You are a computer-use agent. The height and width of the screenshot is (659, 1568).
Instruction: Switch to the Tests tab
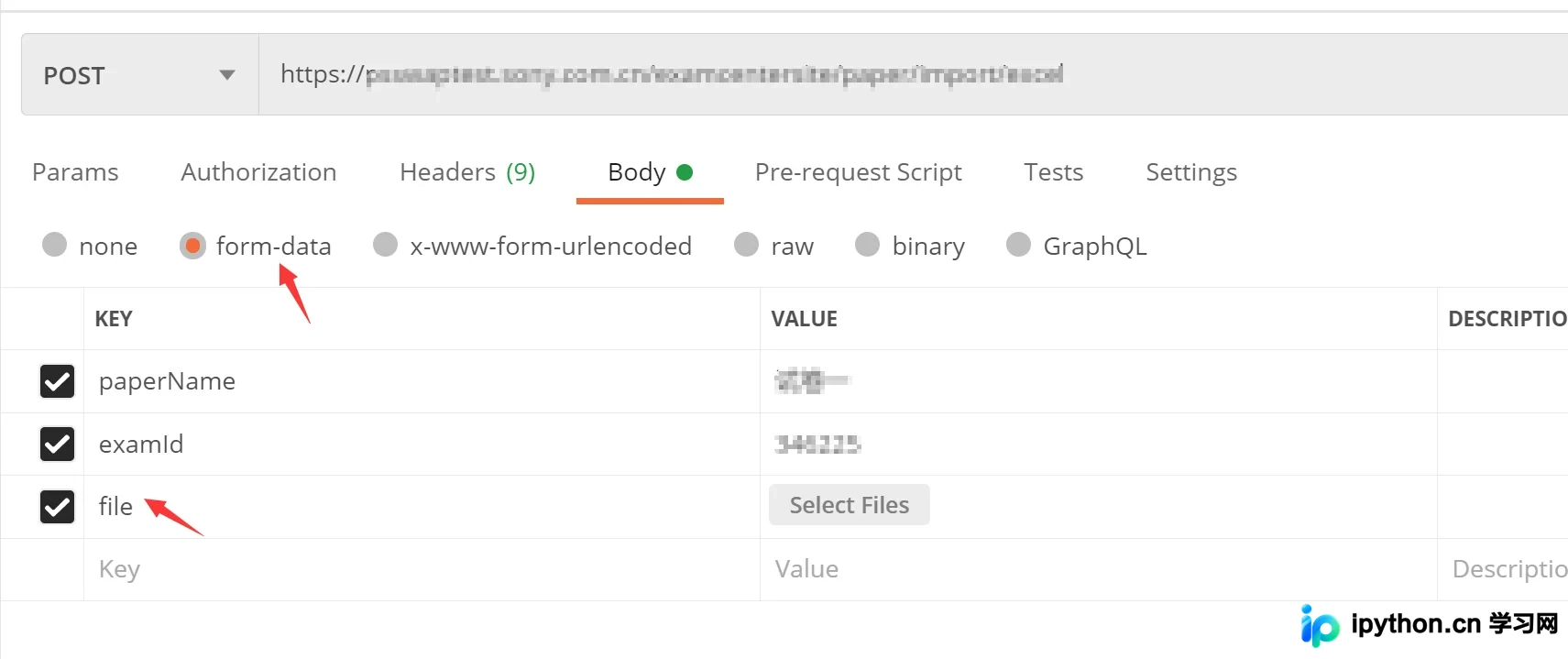(1053, 172)
